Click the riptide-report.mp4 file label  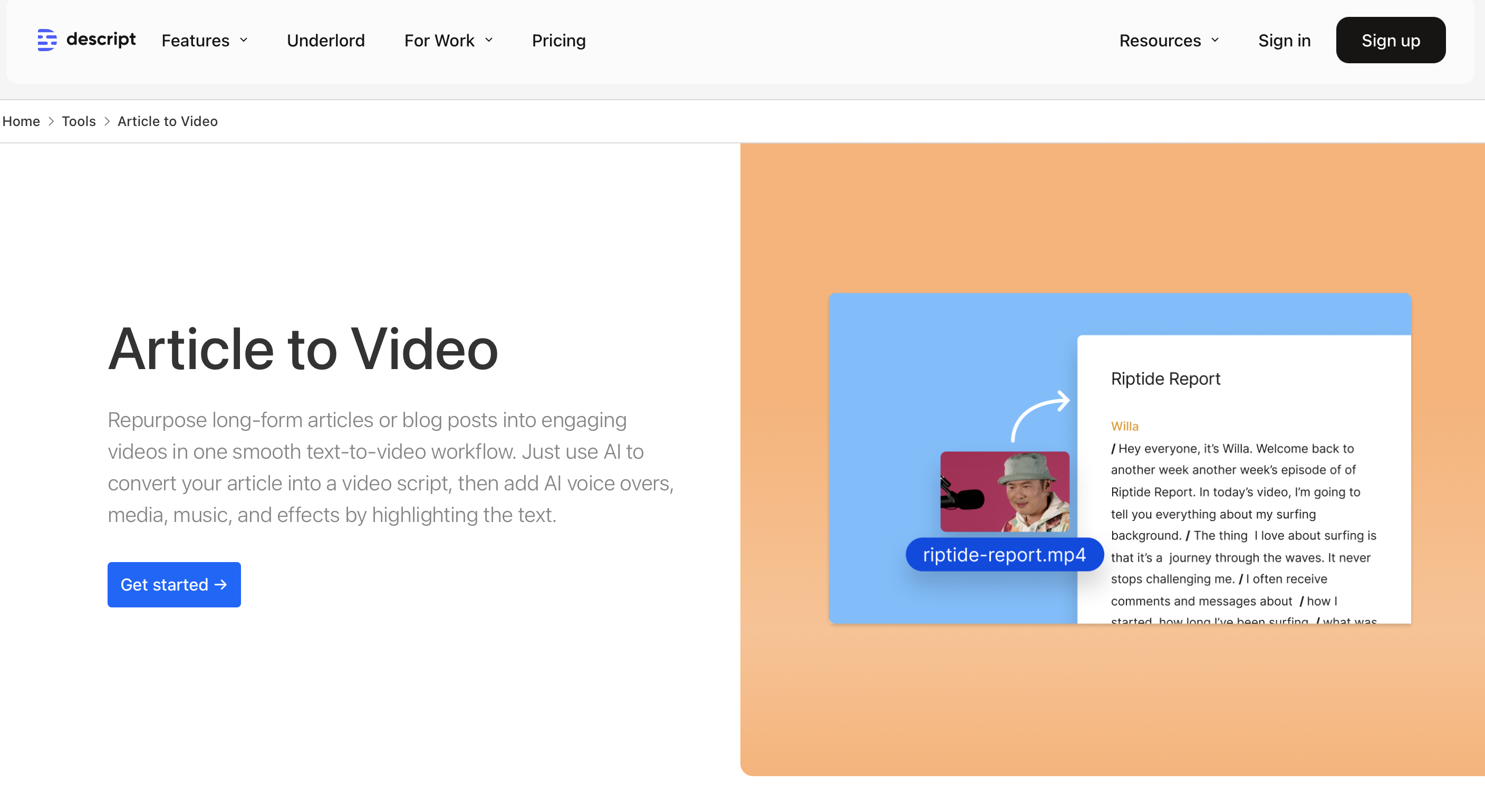pos(1004,554)
